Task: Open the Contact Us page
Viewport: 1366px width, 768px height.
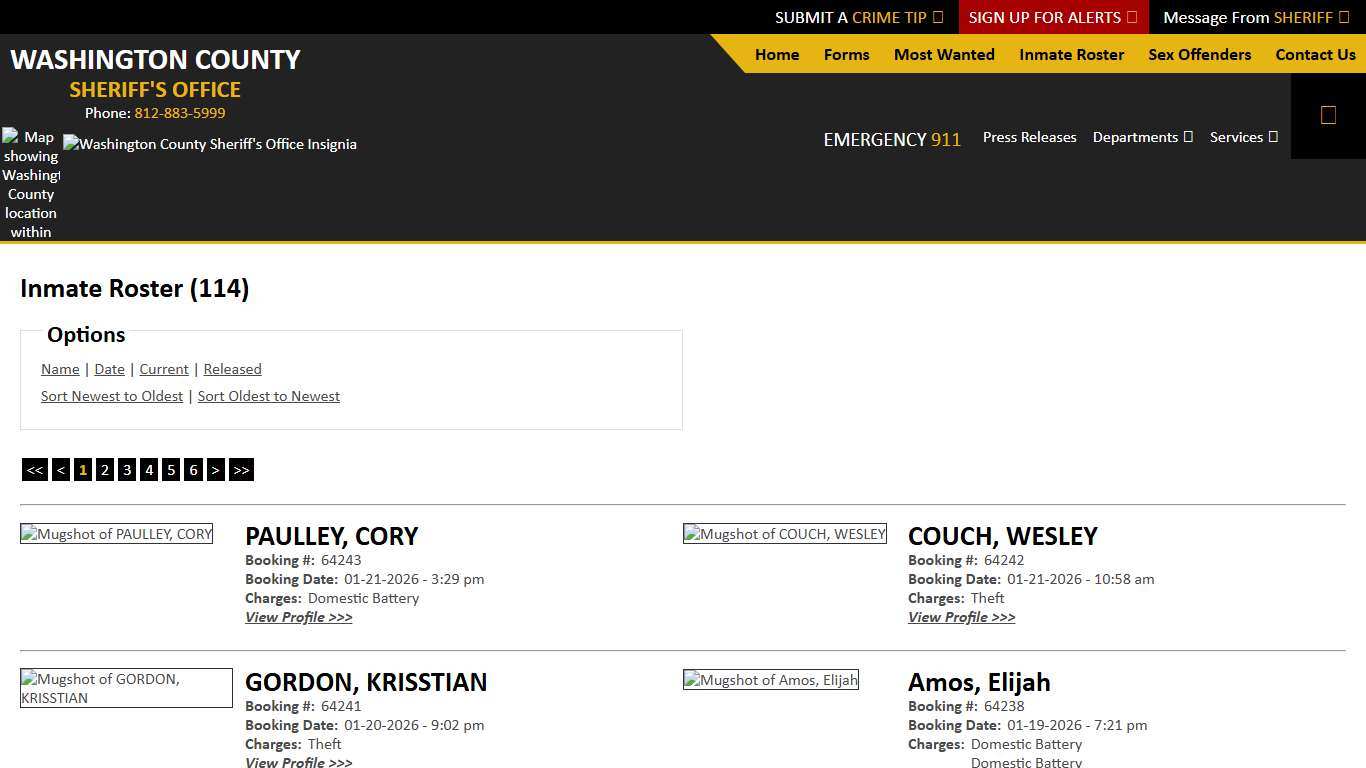Action: (x=1315, y=54)
